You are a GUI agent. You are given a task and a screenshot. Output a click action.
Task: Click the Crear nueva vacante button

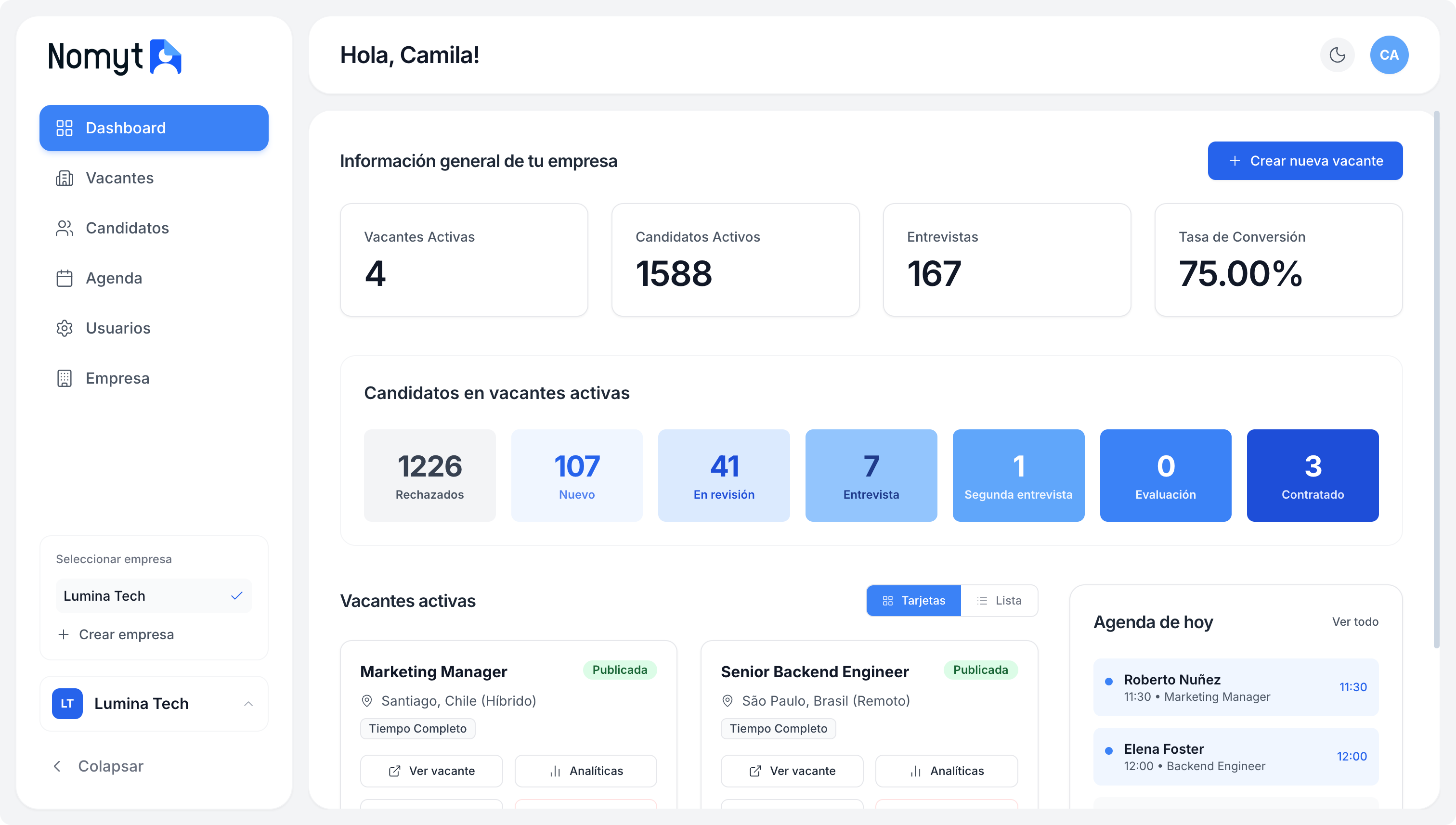tap(1305, 160)
